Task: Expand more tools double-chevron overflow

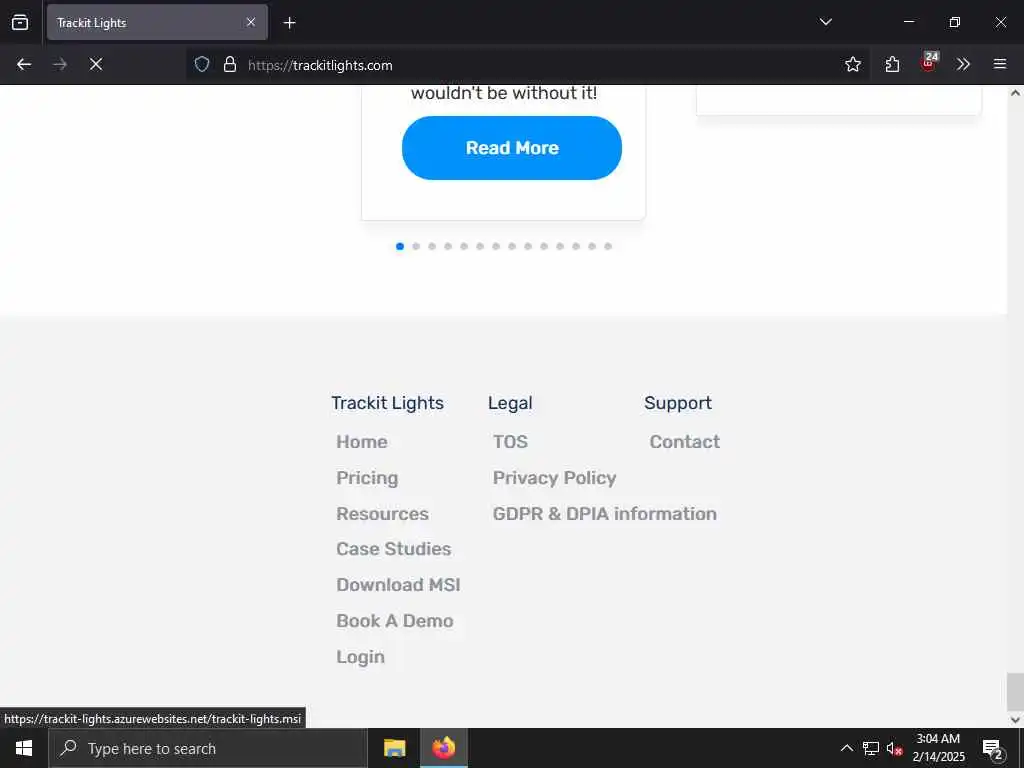Action: click(963, 64)
